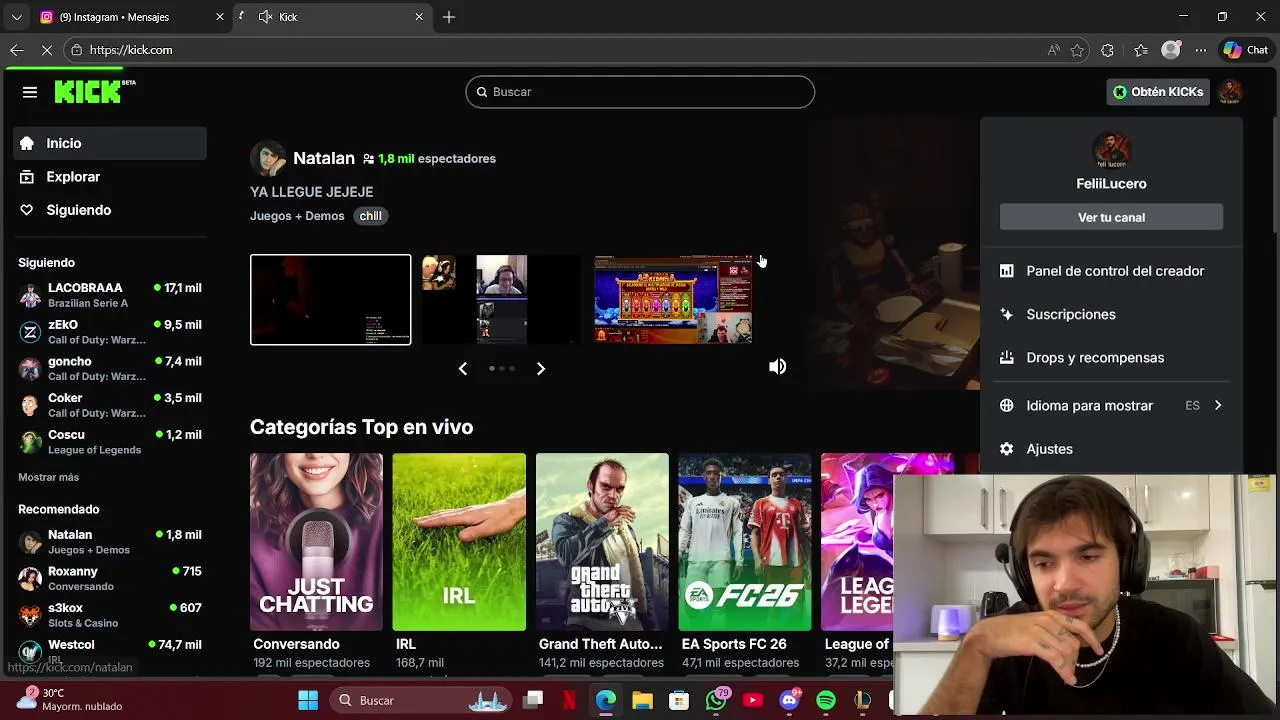This screenshot has height=720, width=1280.
Task: Stop page loading button
Action: point(48,50)
